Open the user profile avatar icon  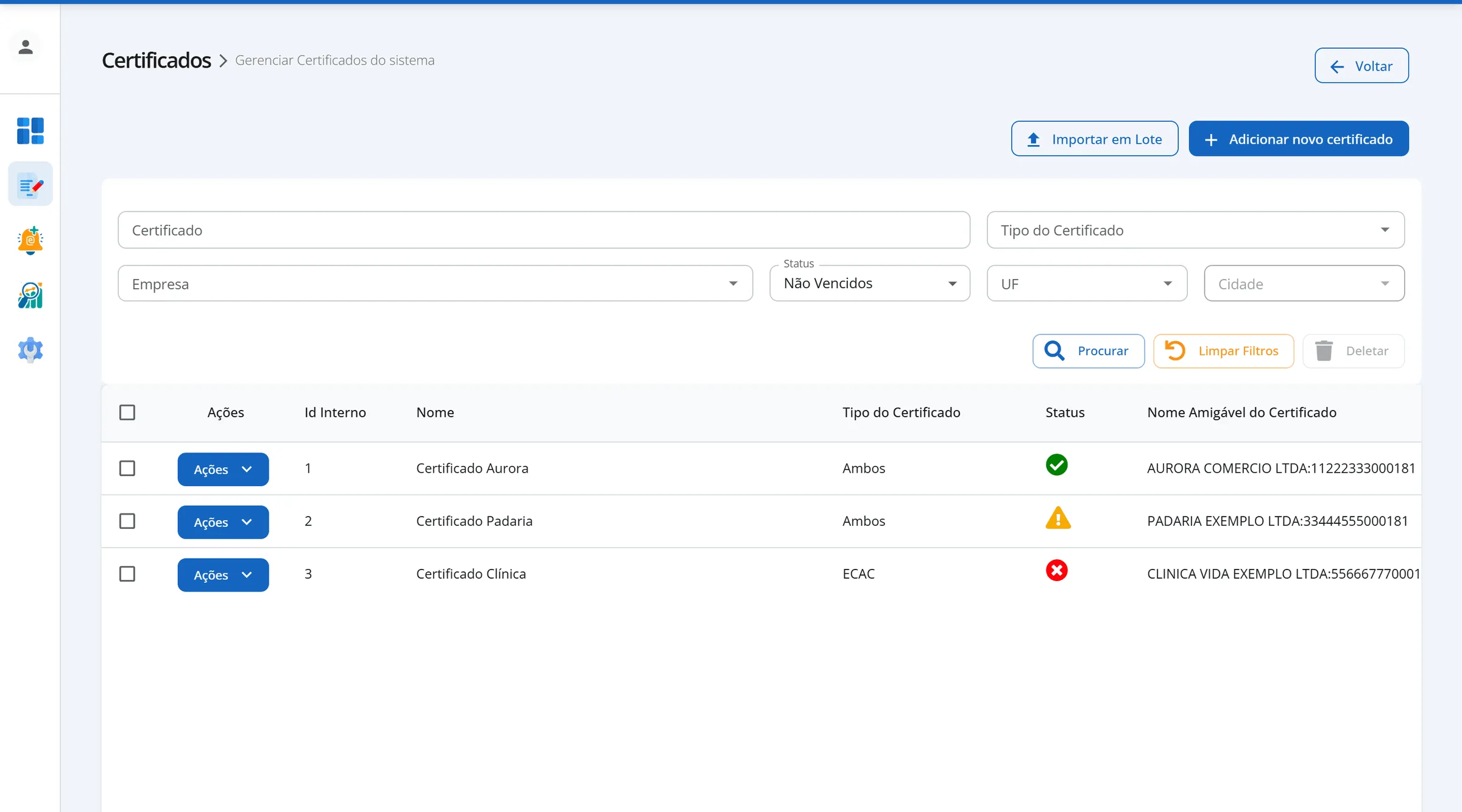26,47
